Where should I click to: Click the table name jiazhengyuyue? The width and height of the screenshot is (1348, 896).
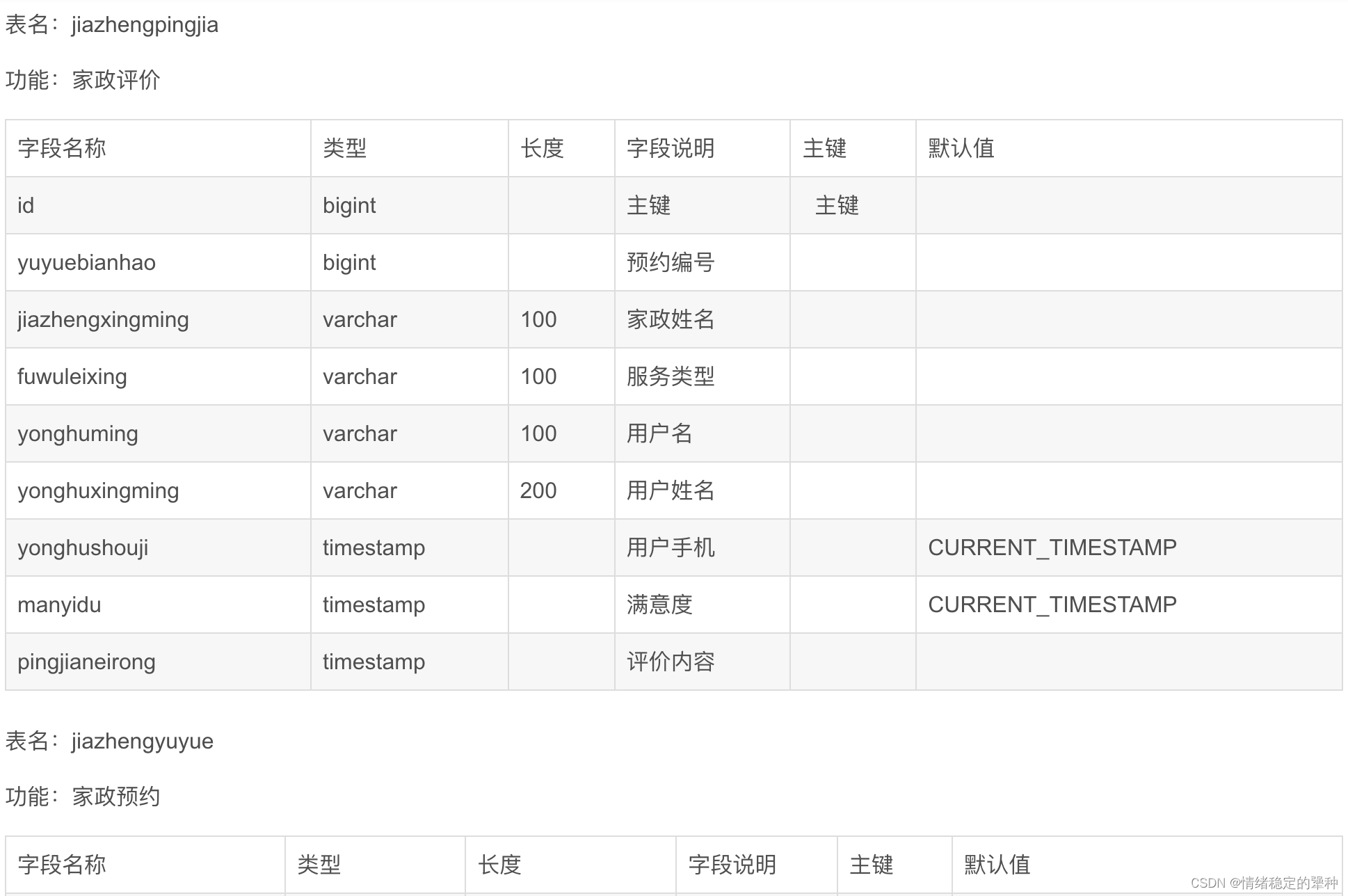coord(143,742)
